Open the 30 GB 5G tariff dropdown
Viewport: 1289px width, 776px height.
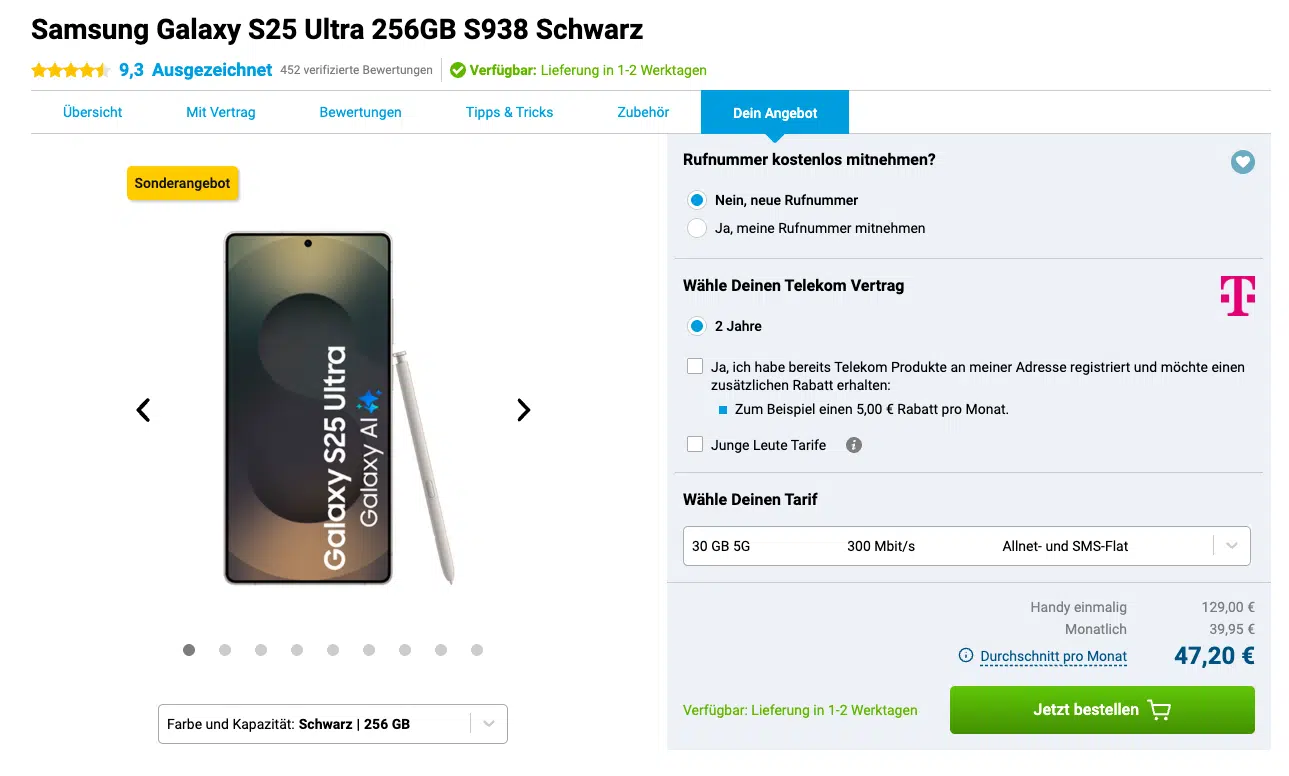pos(1232,545)
